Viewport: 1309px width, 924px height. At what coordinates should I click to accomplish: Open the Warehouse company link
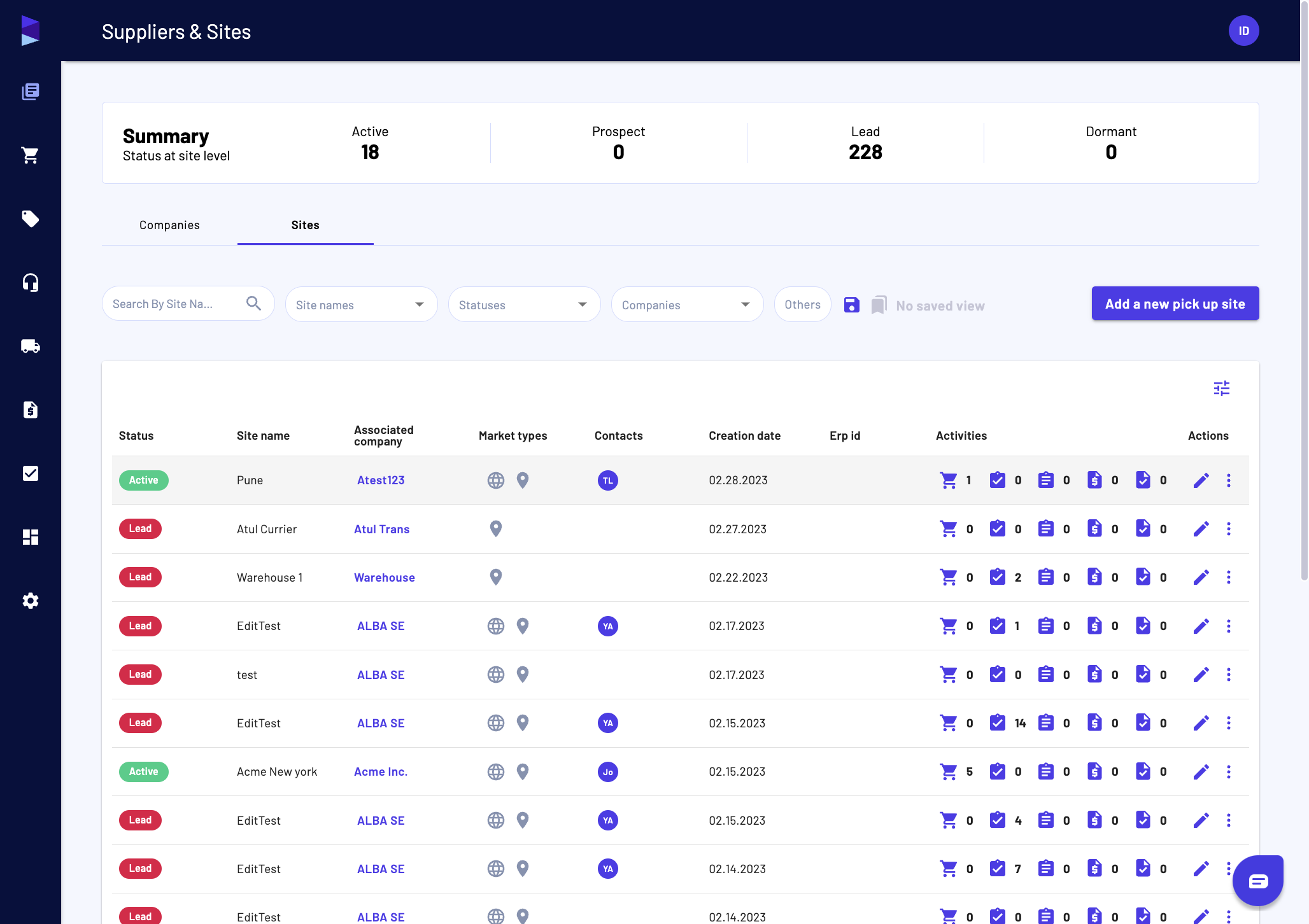click(x=384, y=578)
